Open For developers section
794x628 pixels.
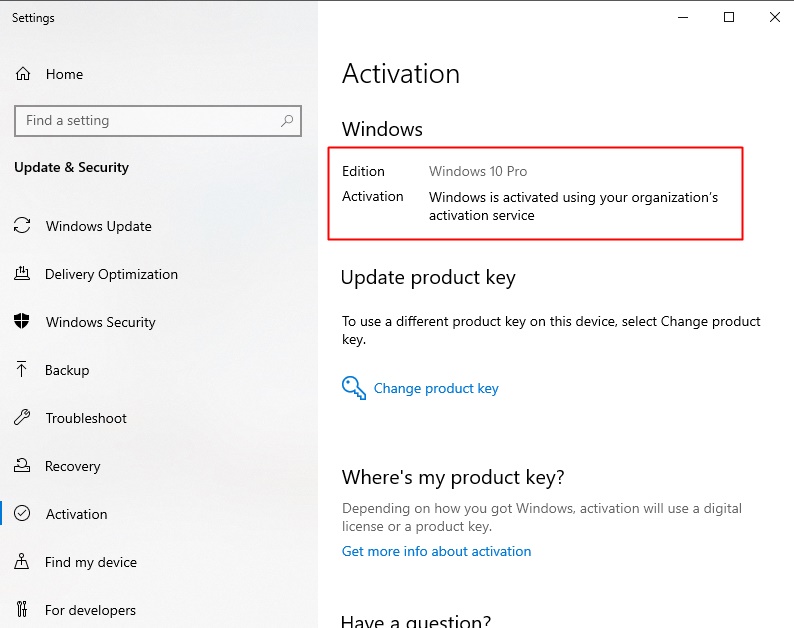point(90,610)
